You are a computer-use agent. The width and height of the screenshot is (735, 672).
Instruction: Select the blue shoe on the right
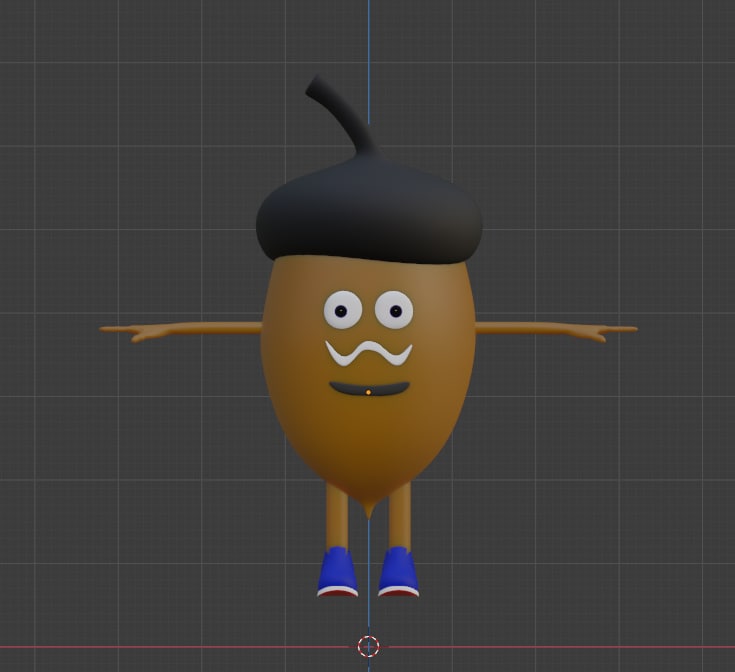click(x=398, y=572)
